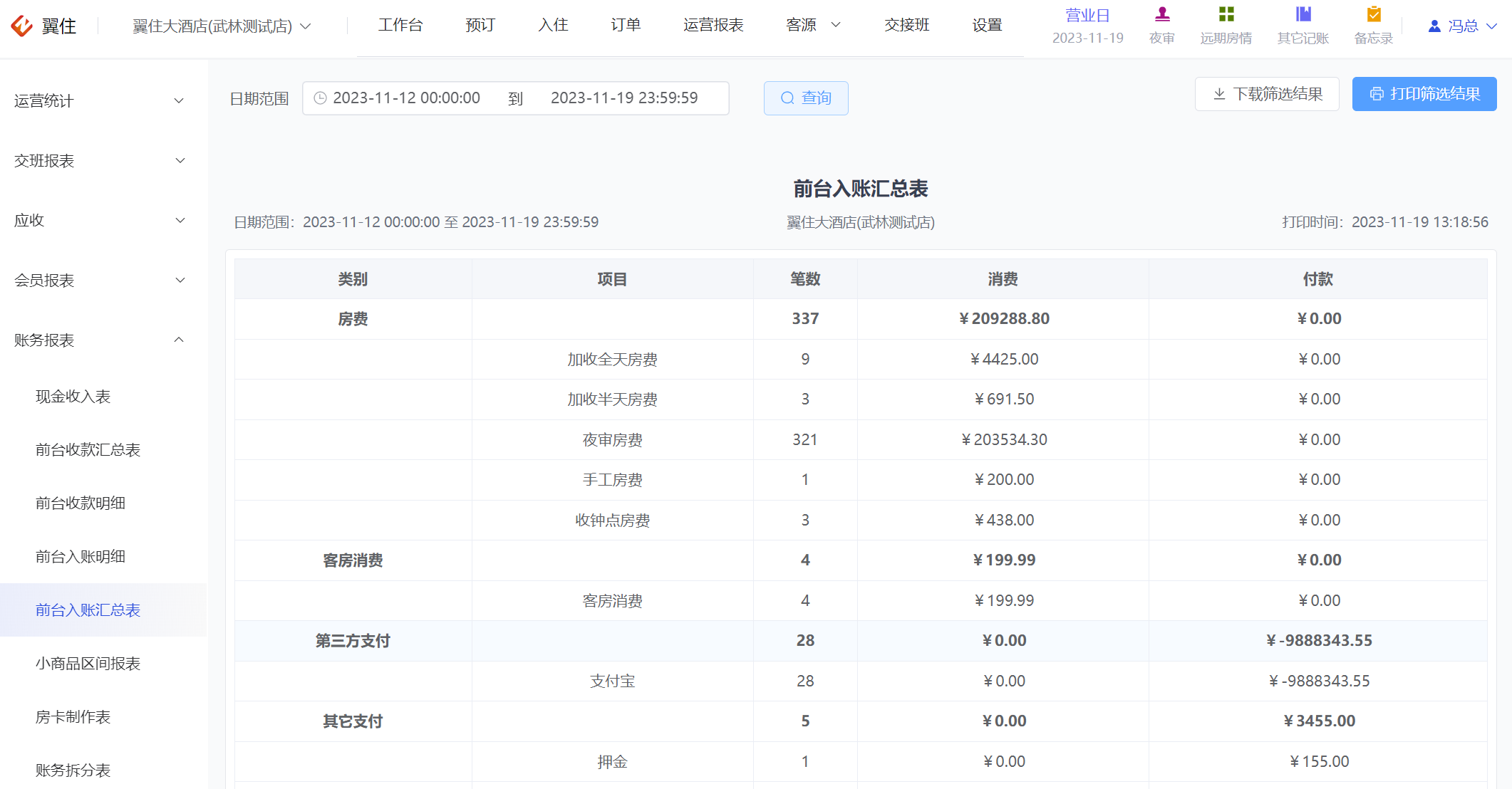Select the 手工房费 row
The image size is (1512, 789).
coord(861,480)
